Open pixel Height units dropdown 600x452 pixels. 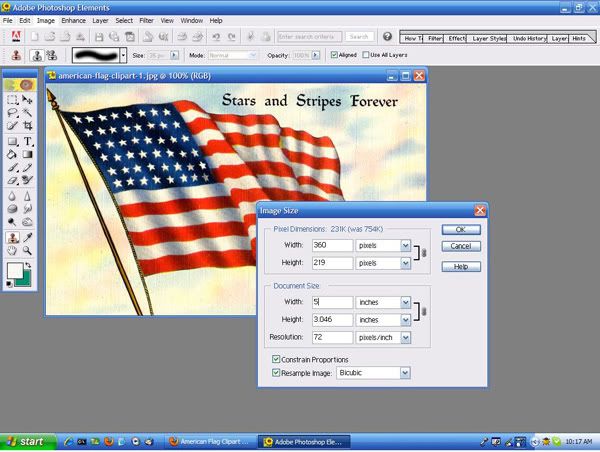pos(405,263)
